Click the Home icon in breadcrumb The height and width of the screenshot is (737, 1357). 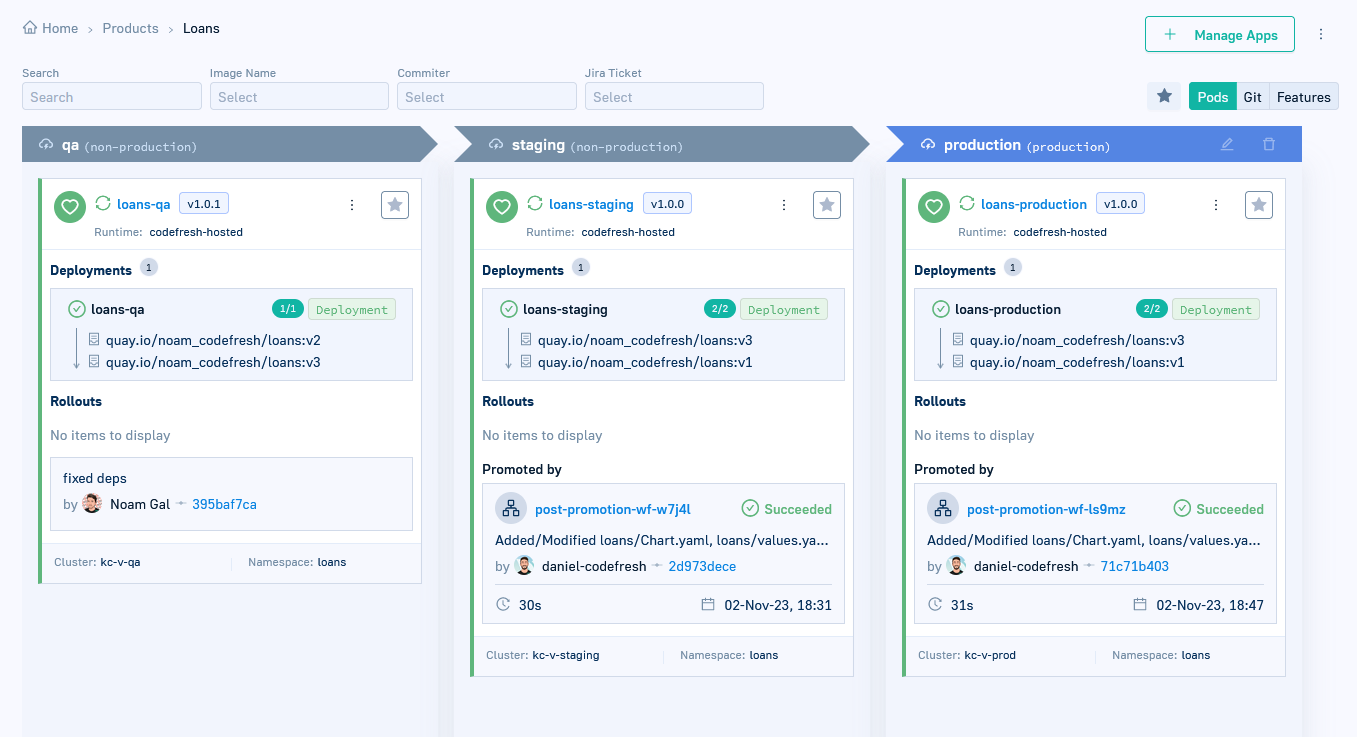[30, 28]
